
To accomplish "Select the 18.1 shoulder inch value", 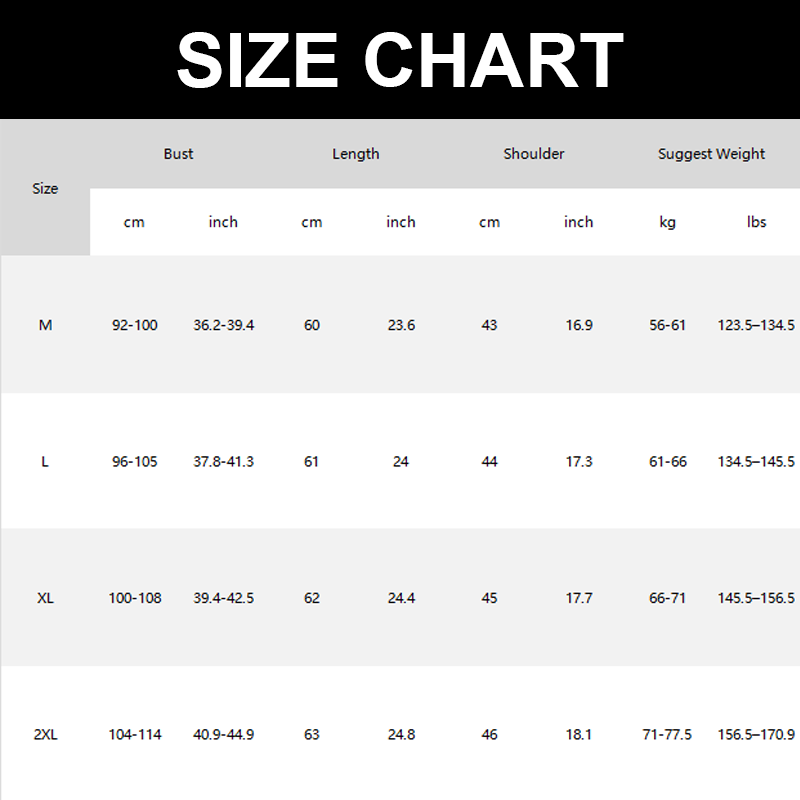I will [x=578, y=735].
